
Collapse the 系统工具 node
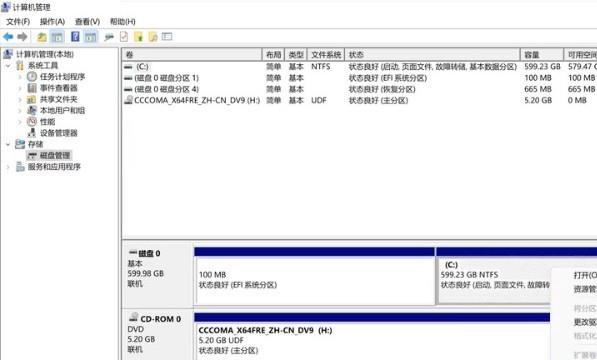8,66
